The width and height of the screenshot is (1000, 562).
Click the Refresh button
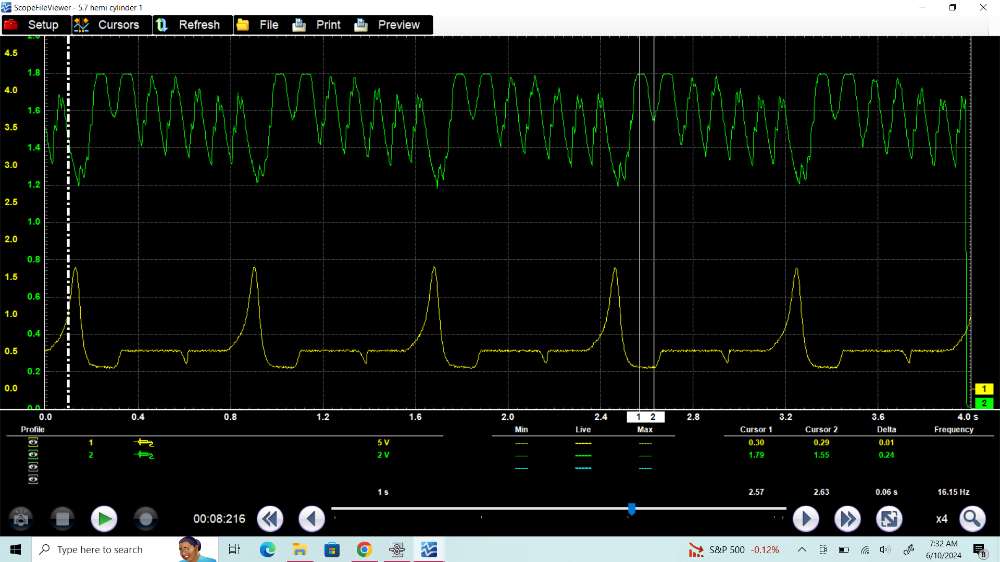(189, 24)
